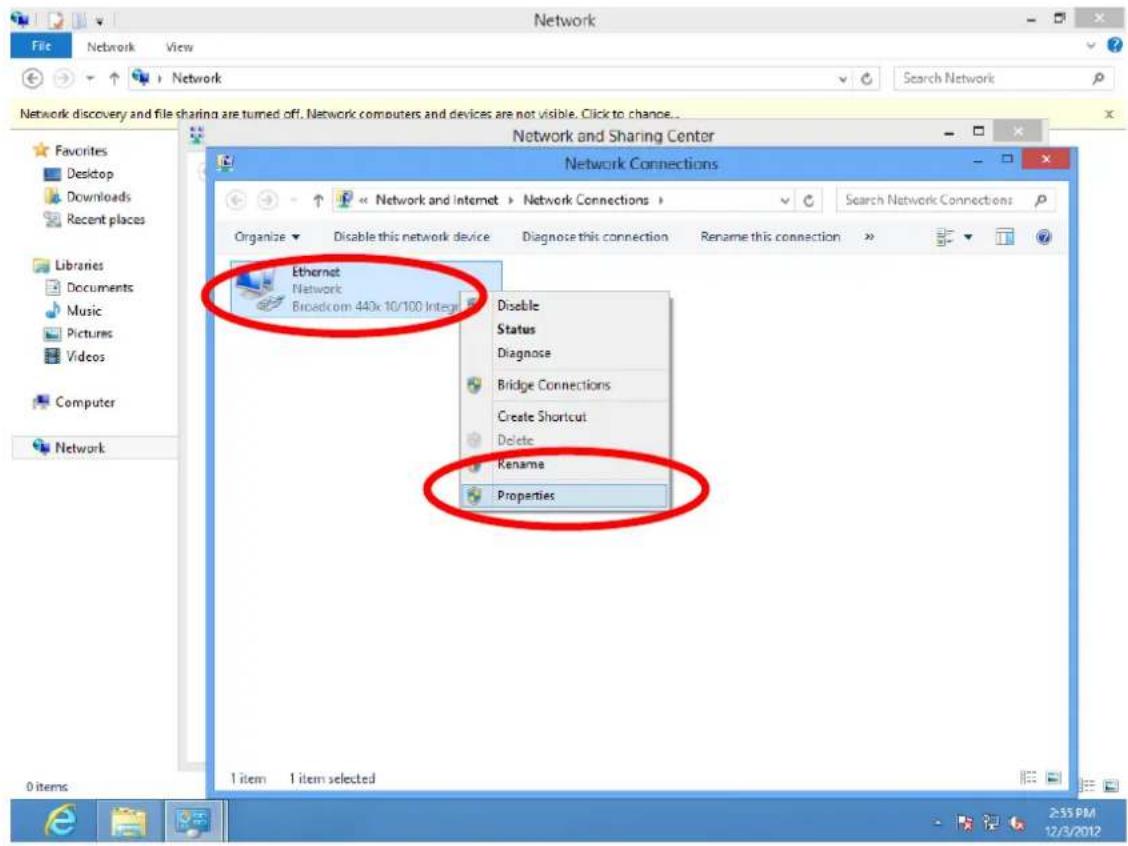Open the Network ribbon tab

point(111,47)
